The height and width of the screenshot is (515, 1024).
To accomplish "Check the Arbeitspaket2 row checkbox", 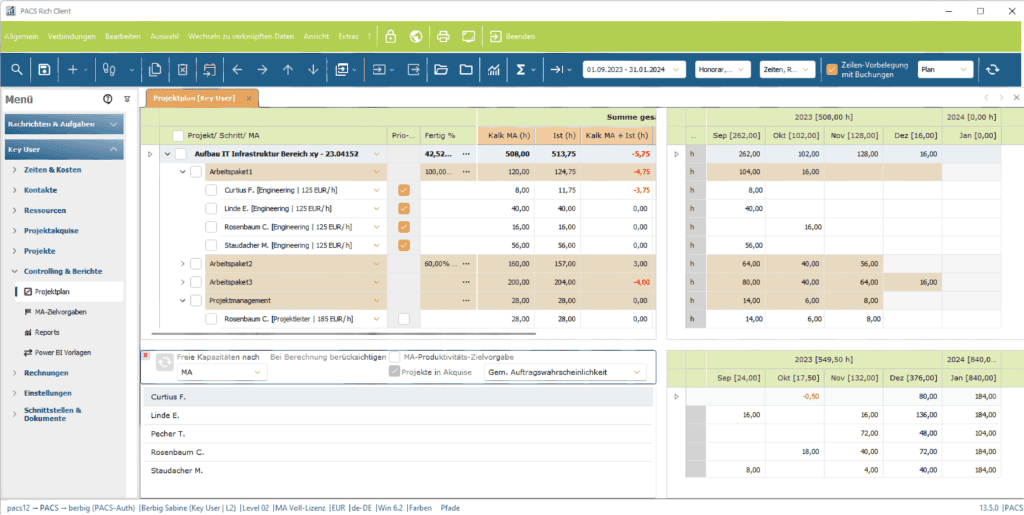I will (196, 264).
